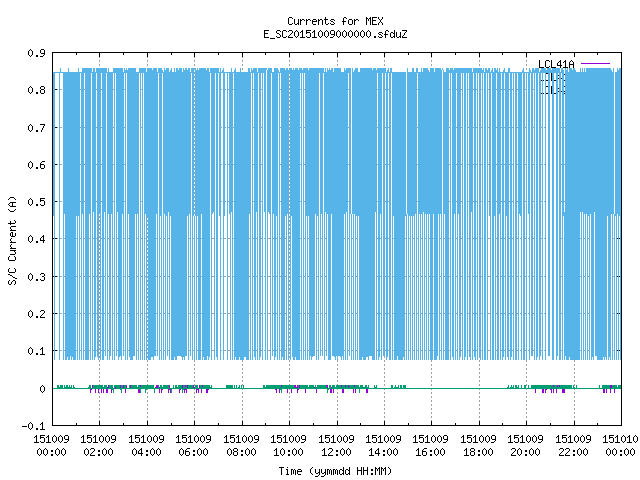This screenshot has height=480, width=640.
Task: Click the "LCL41A" legend label
Action: pyautogui.click(x=556, y=64)
